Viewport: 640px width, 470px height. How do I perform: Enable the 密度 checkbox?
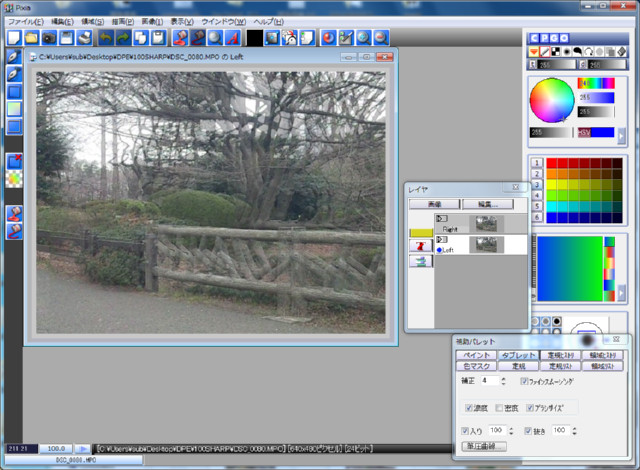[499, 408]
